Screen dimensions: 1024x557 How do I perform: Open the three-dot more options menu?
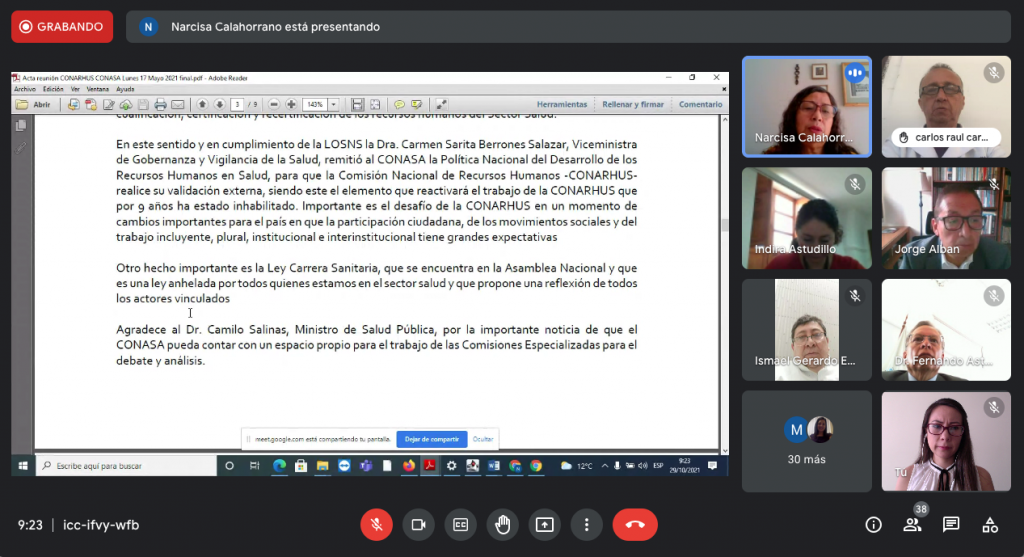tap(586, 524)
